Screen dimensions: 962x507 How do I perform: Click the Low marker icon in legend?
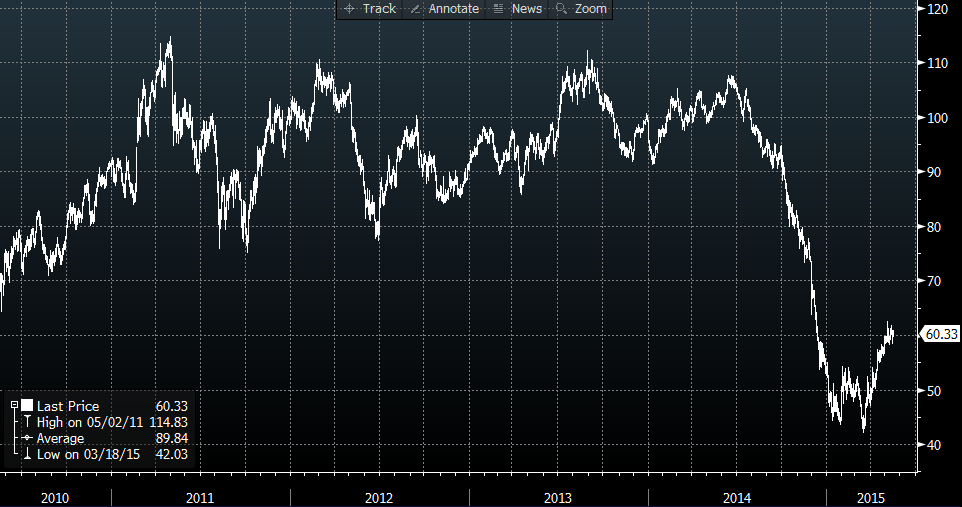27,455
